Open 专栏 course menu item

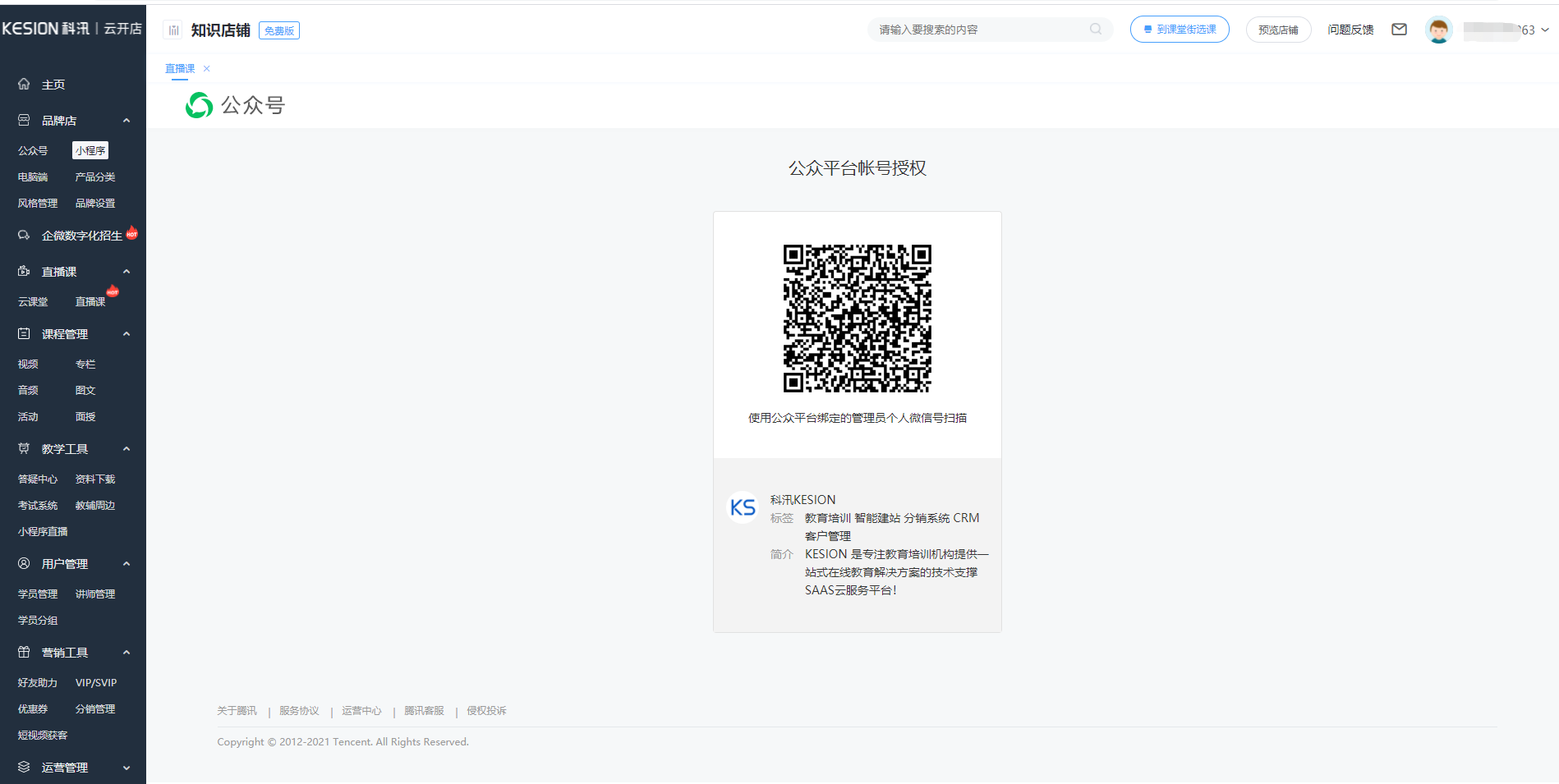[x=85, y=364]
